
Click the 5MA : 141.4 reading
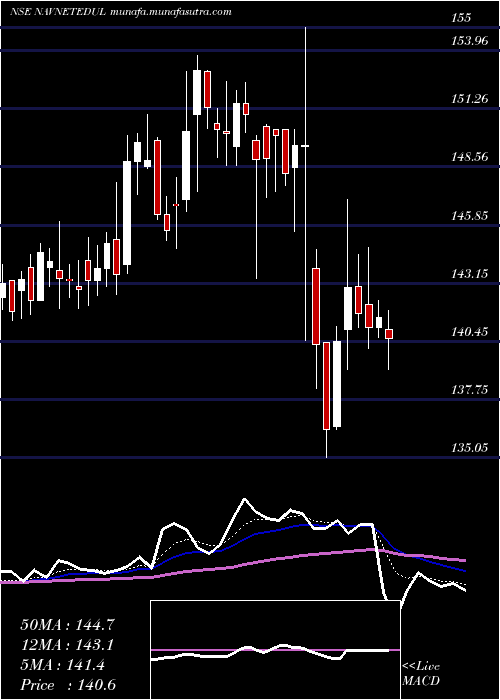[x=62, y=665]
